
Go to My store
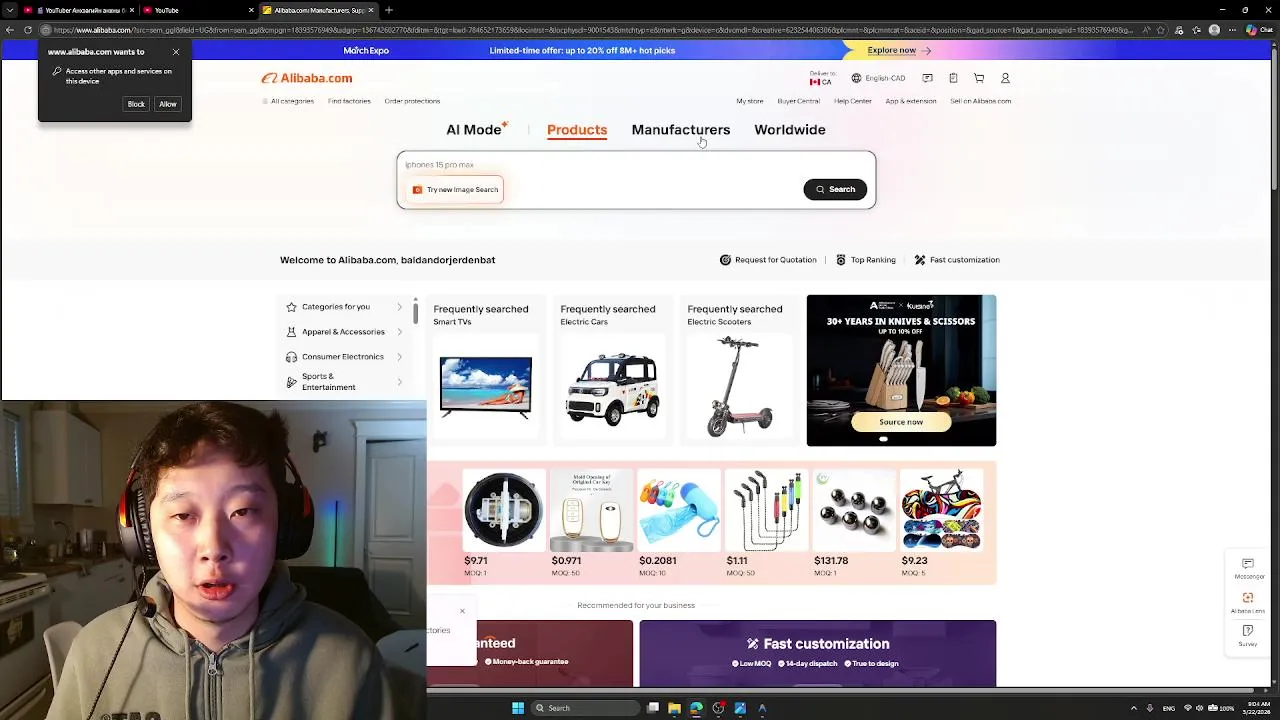coord(750,101)
